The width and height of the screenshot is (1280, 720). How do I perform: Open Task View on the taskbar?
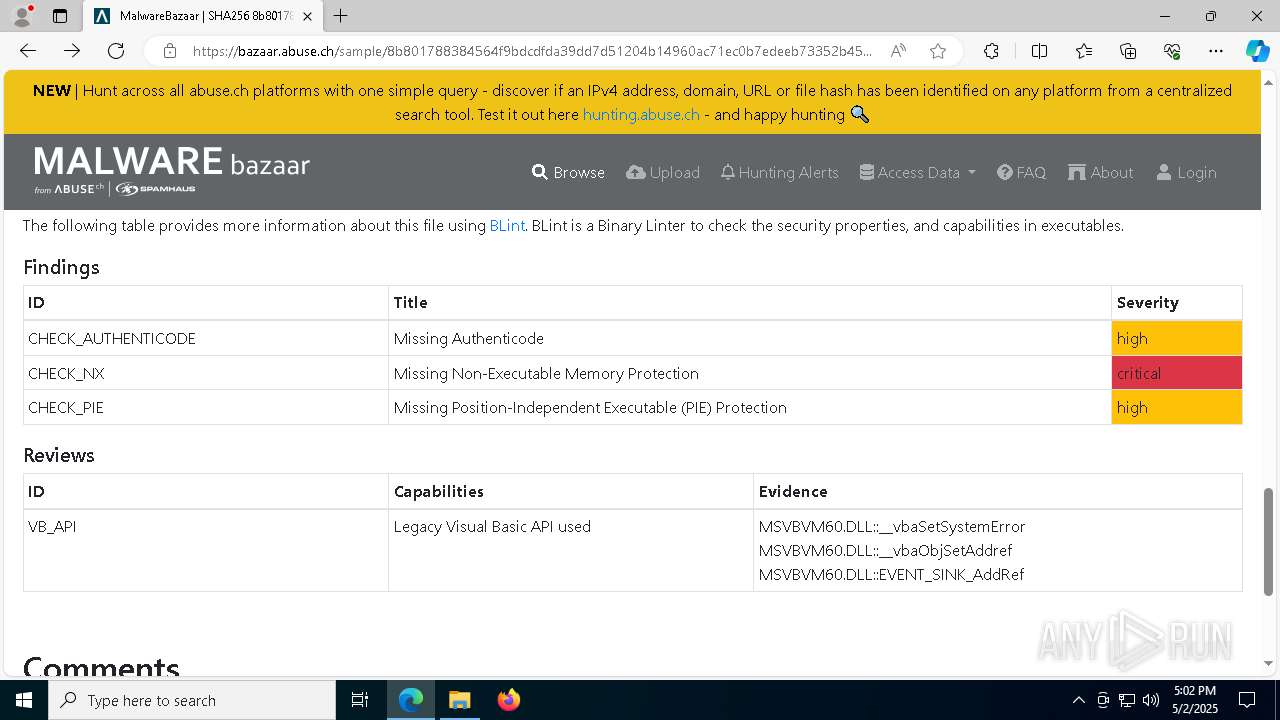(360, 700)
